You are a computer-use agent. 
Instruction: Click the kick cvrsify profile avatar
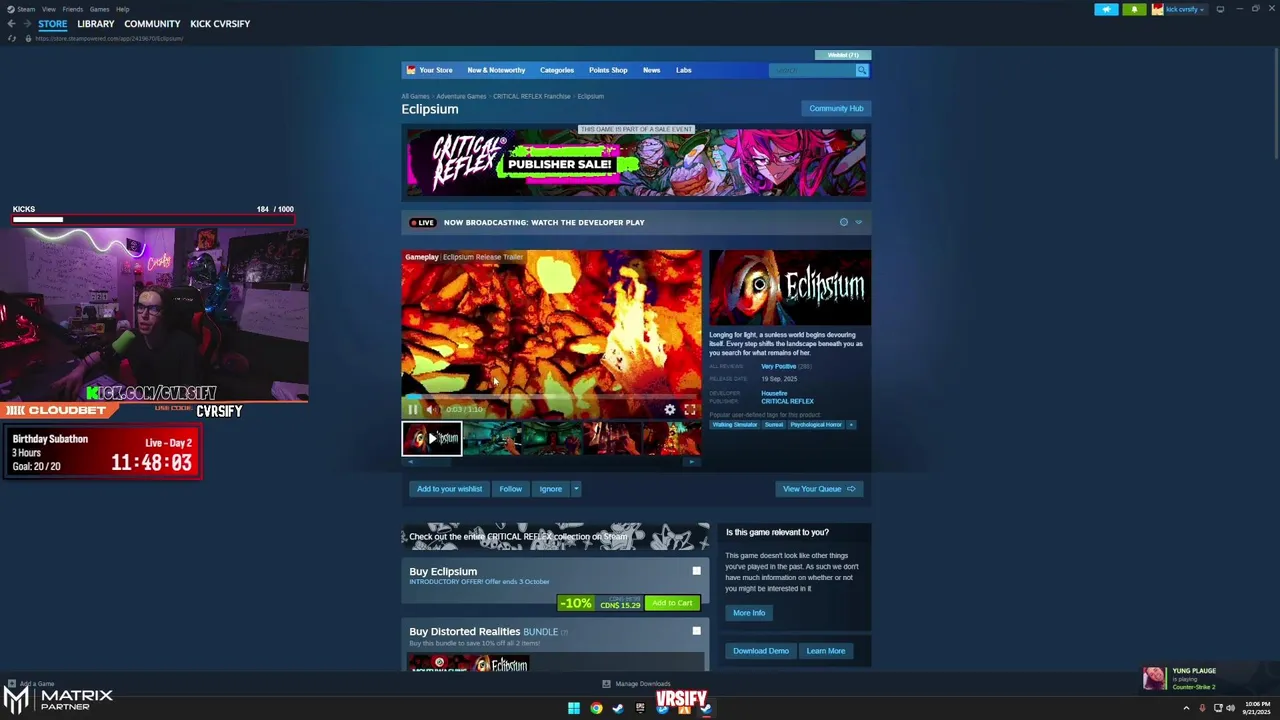pyautogui.click(x=1158, y=9)
